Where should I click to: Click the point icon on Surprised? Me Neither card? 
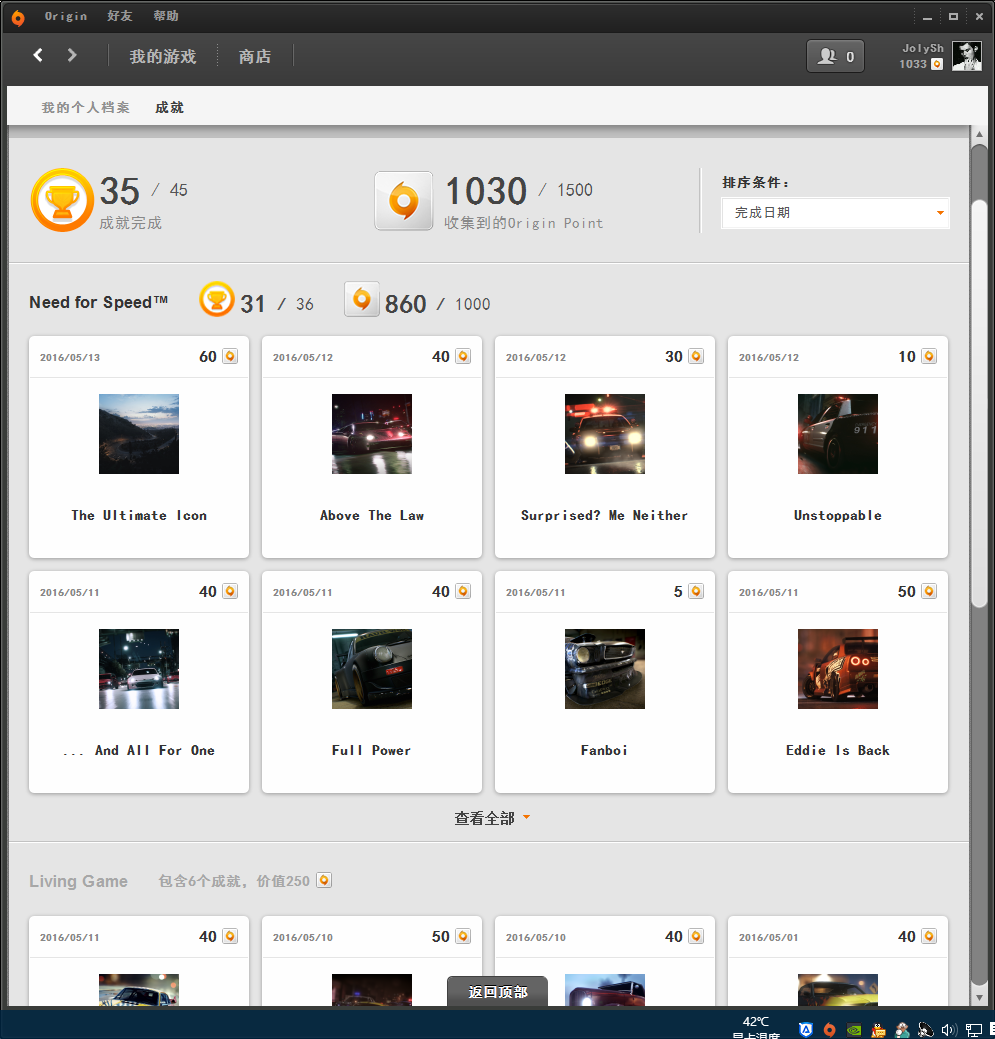pos(696,356)
